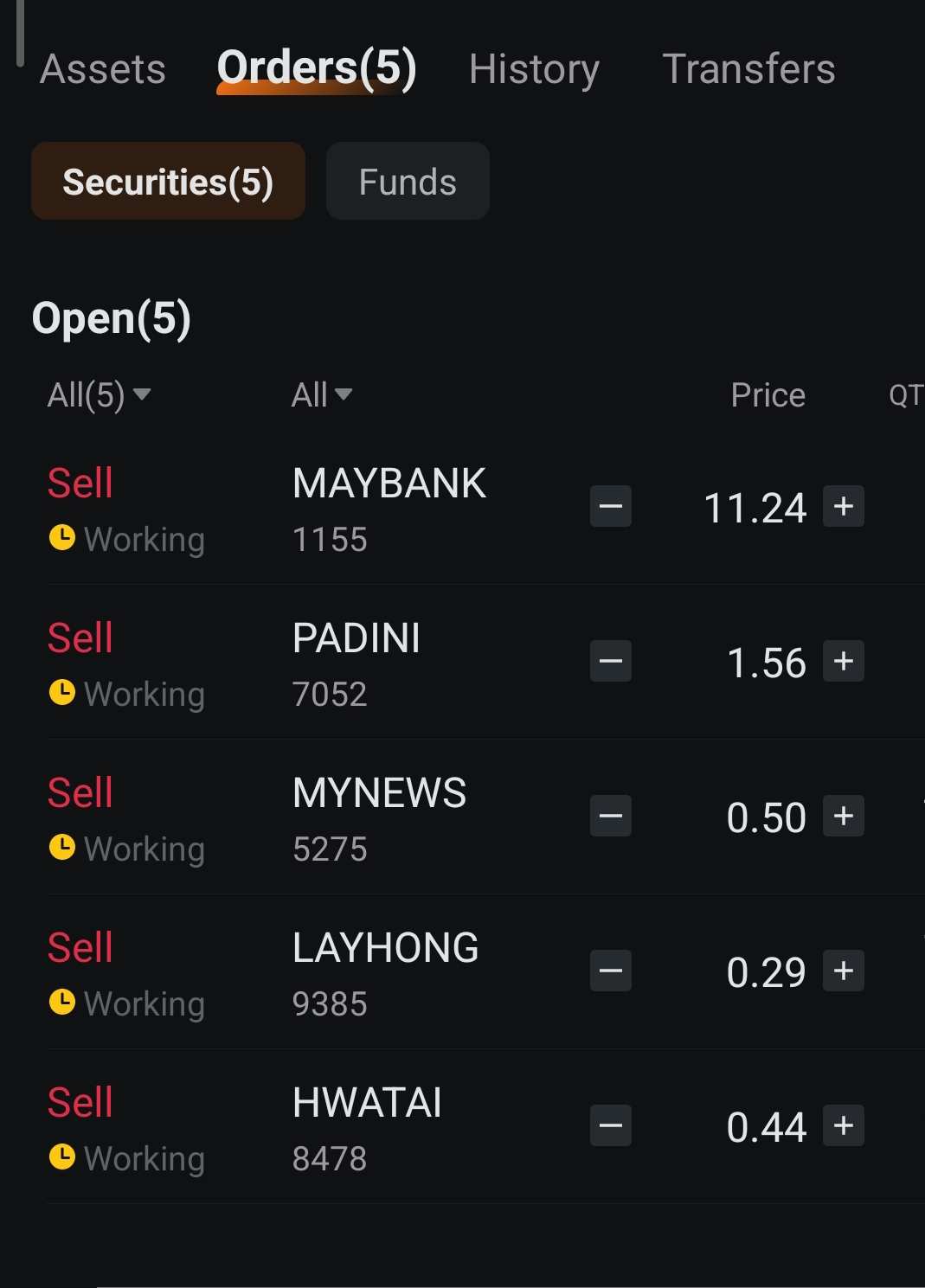Viewport: 925px width, 1288px height.
Task: Lower MYNEWS price with minus icon
Action: [x=610, y=816]
